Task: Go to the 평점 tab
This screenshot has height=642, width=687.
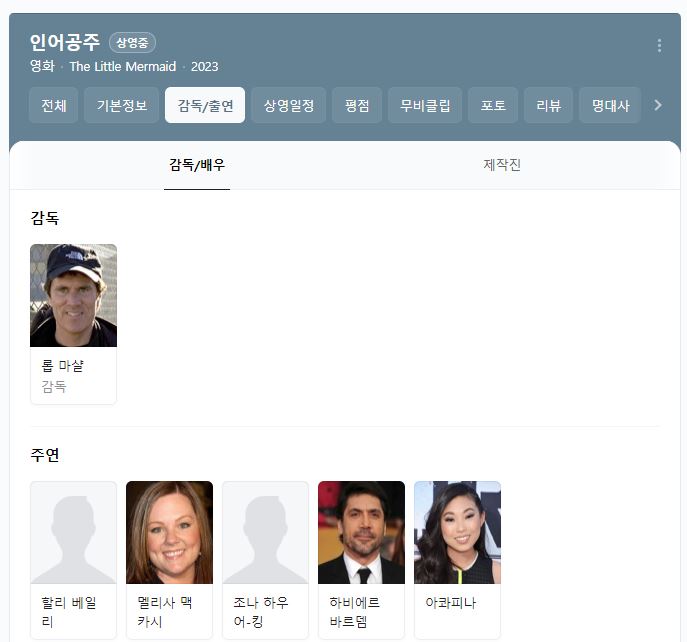Action: [357, 105]
